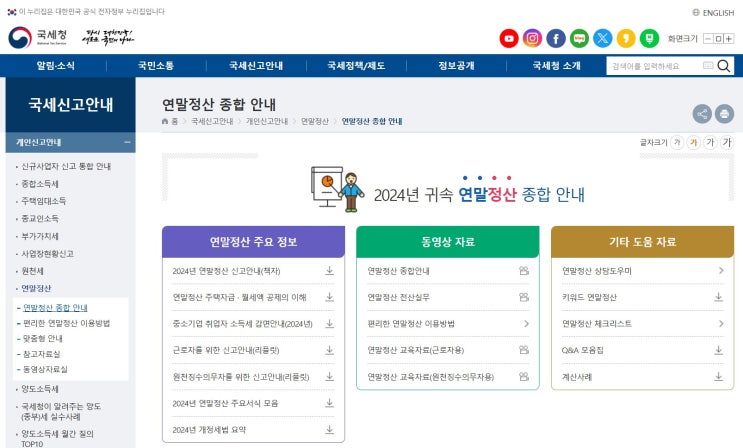Viewport: 743px width, 448px height.
Task: Select the highlighted default font size 가
Action: 694,142
